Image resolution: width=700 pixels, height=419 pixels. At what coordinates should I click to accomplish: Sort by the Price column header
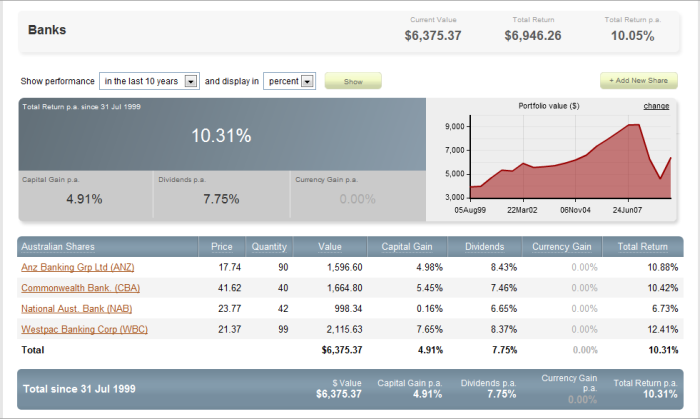coord(221,247)
